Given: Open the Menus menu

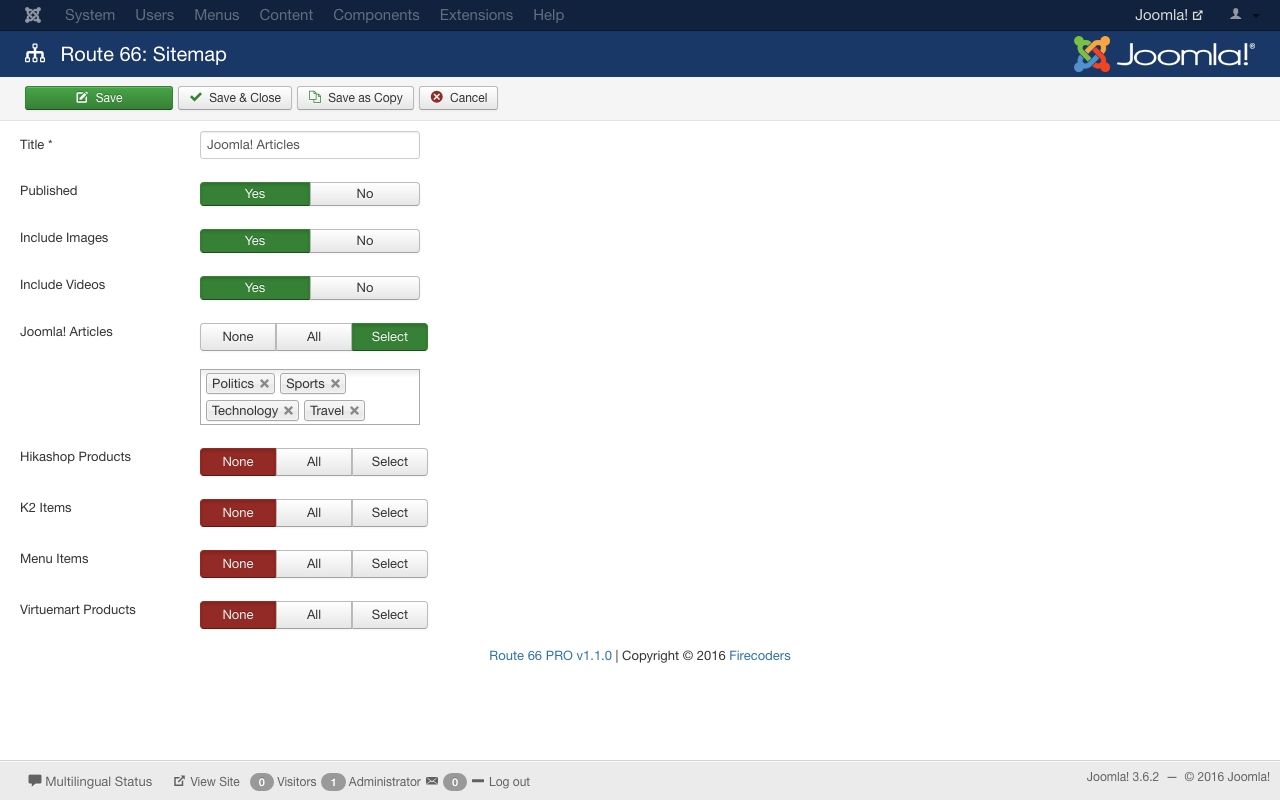Looking at the screenshot, I should tap(216, 15).
